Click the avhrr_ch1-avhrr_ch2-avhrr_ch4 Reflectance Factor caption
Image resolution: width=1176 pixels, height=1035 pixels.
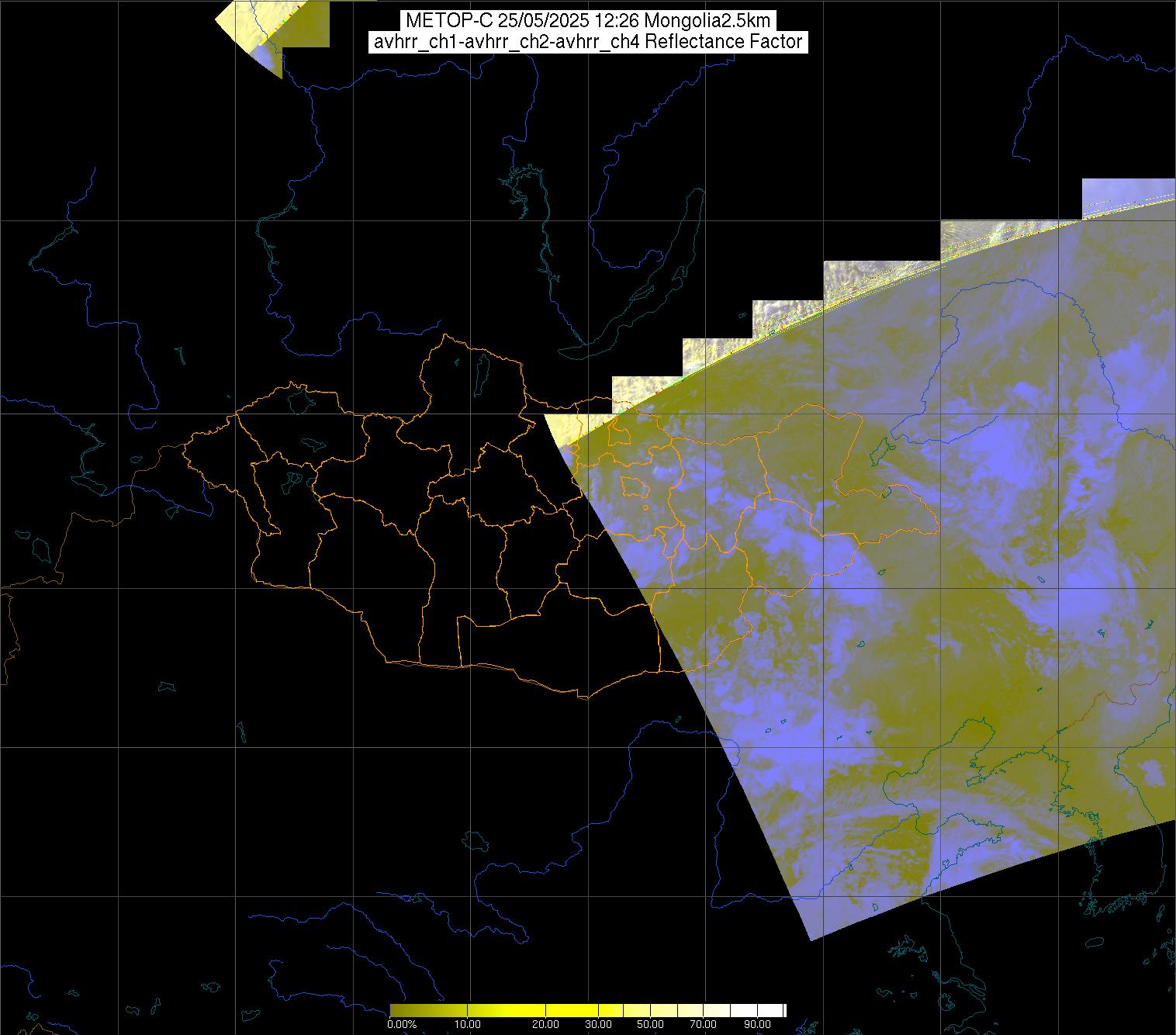[x=588, y=42]
